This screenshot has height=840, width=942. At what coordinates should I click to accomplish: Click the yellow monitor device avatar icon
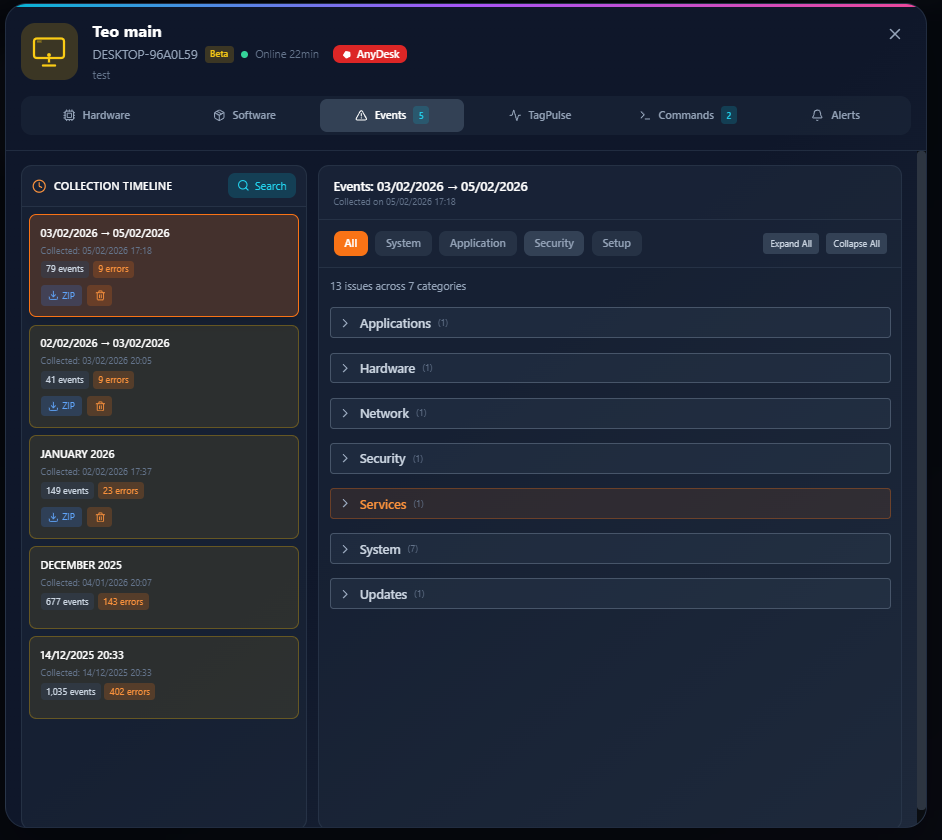[49, 50]
